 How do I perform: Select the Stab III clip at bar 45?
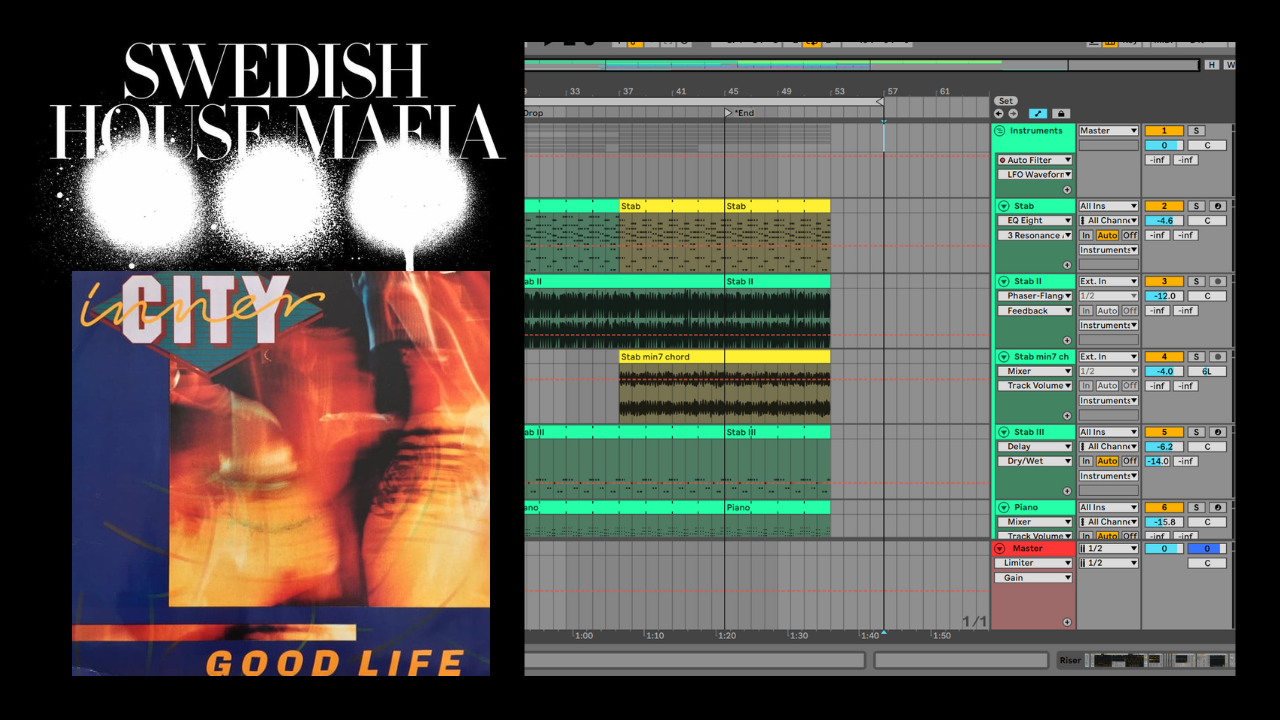click(x=777, y=432)
